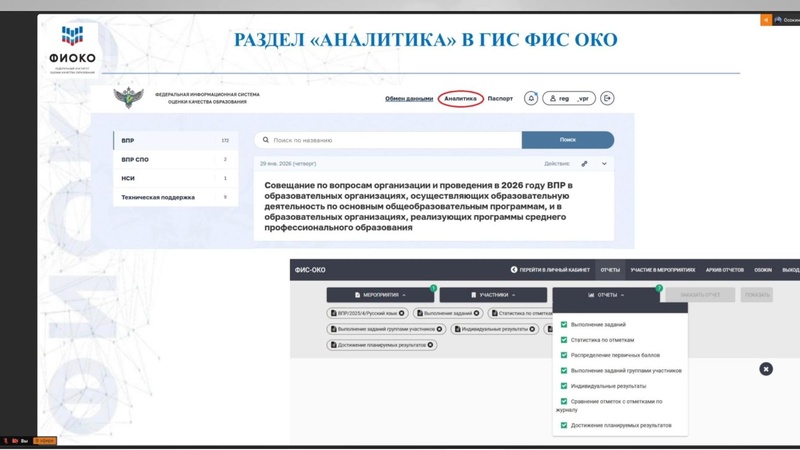Click the ФИС-ОКО brand title
Image resolution: width=800 pixels, height=450 pixels.
[310, 270]
